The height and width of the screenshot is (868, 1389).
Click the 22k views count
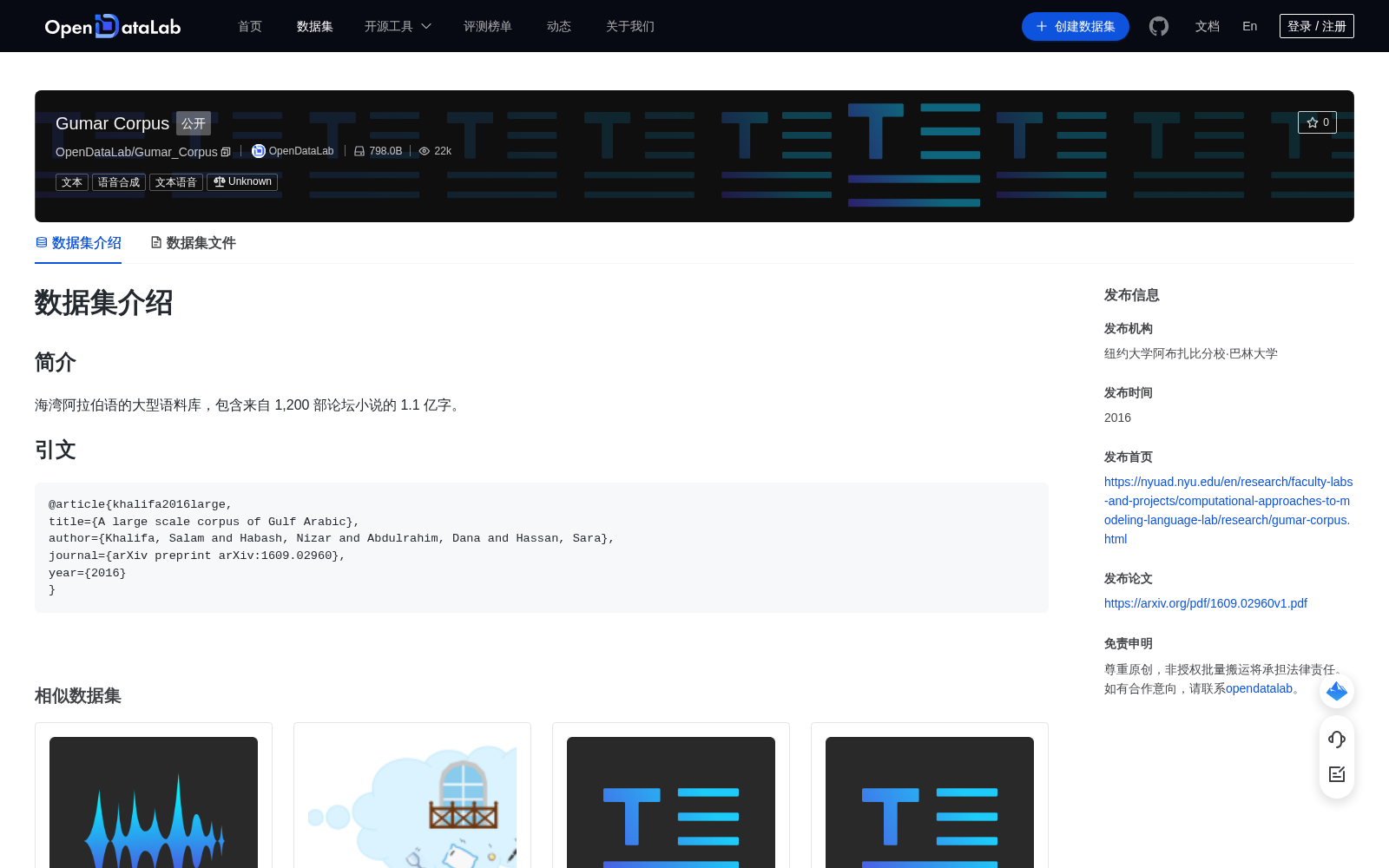click(443, 151)
